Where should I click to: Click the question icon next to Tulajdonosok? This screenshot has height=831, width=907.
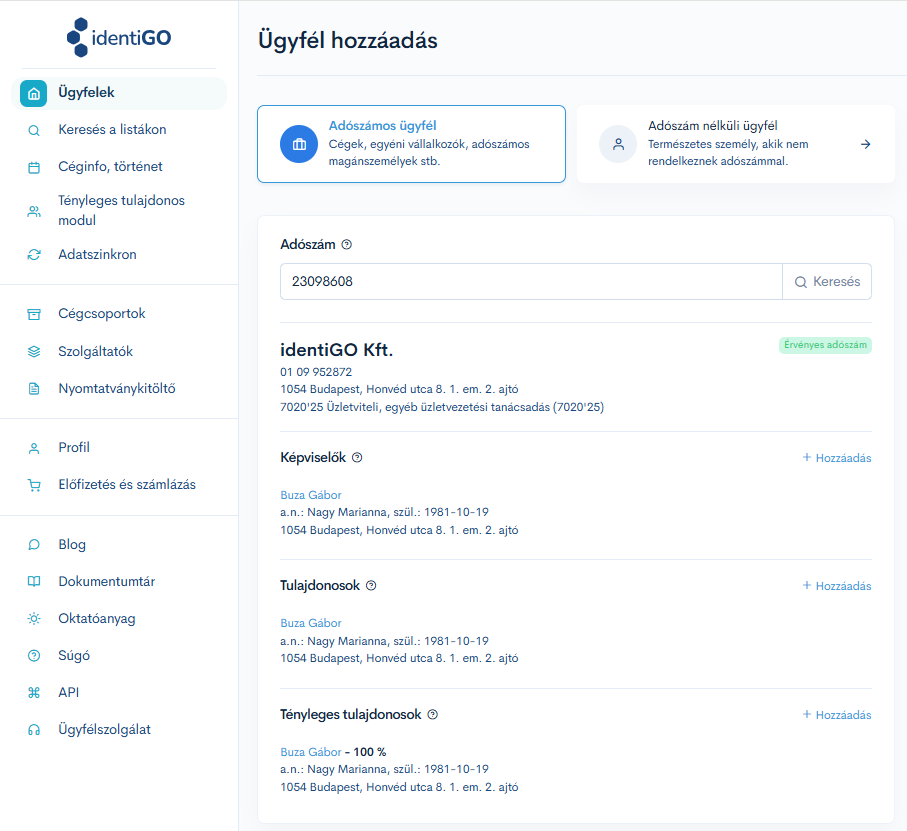pyautogui.click(x=371, y=585)
